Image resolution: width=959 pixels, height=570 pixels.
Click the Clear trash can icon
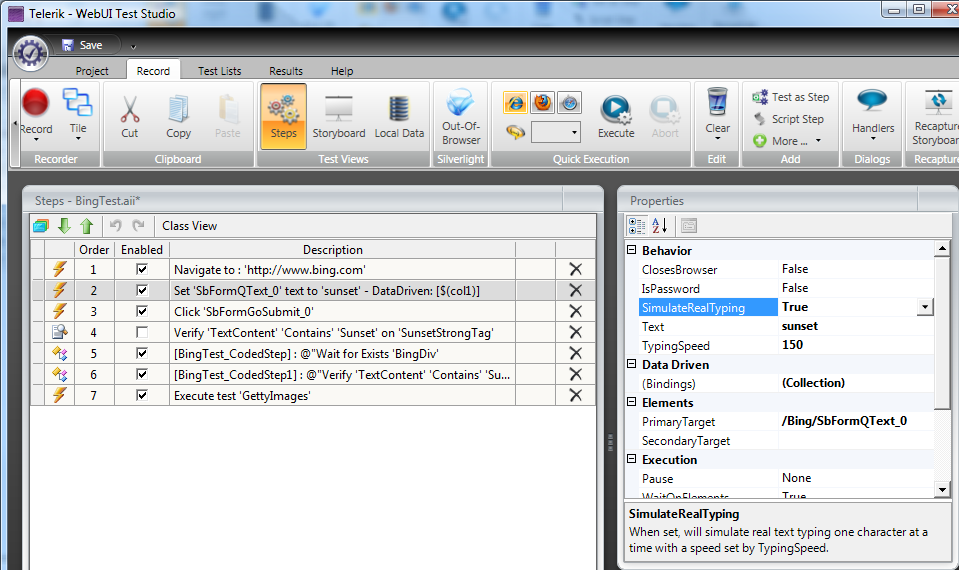click(717, 102)
